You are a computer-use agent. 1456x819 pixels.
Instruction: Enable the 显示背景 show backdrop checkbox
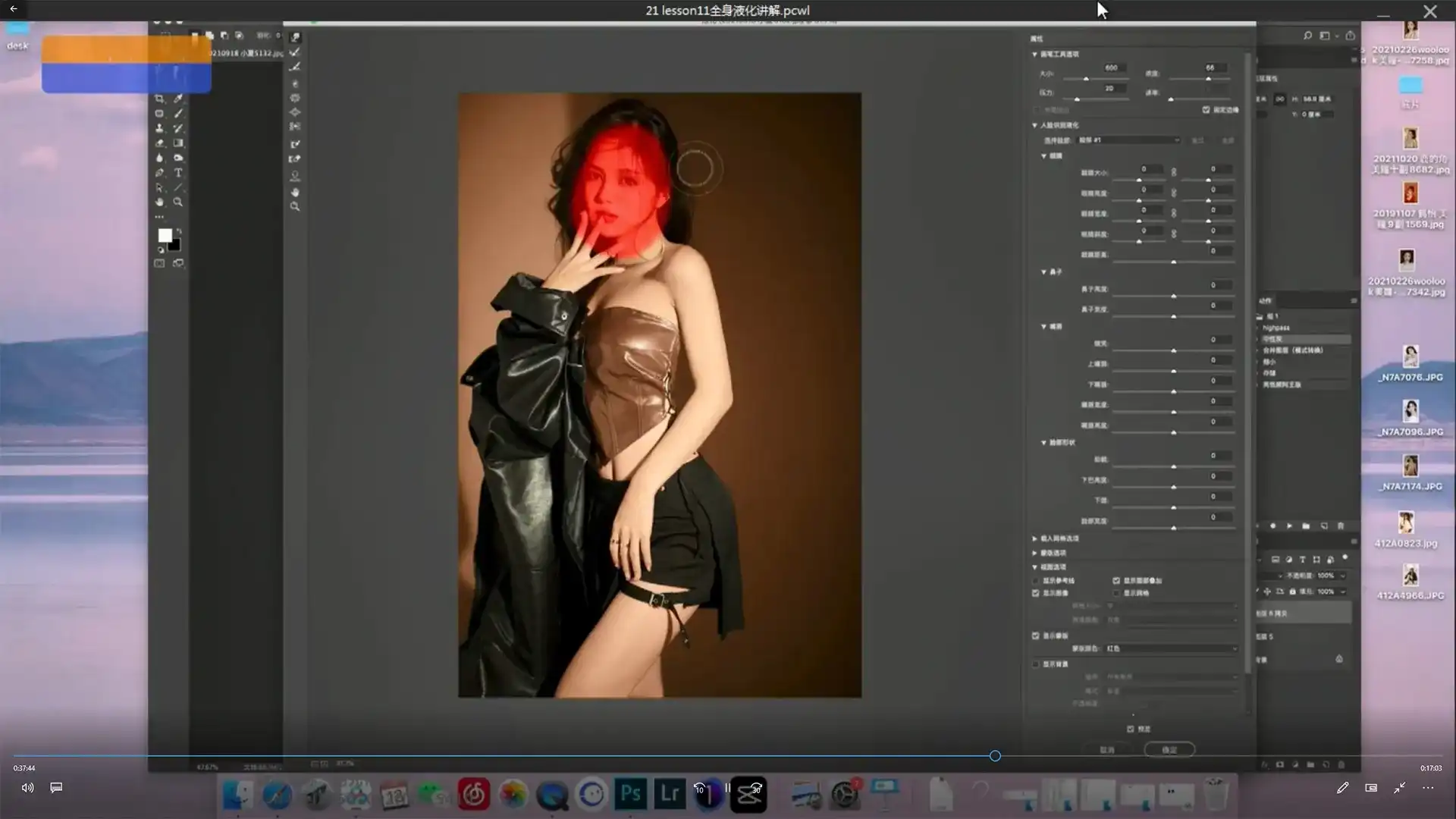(1036, 664)
